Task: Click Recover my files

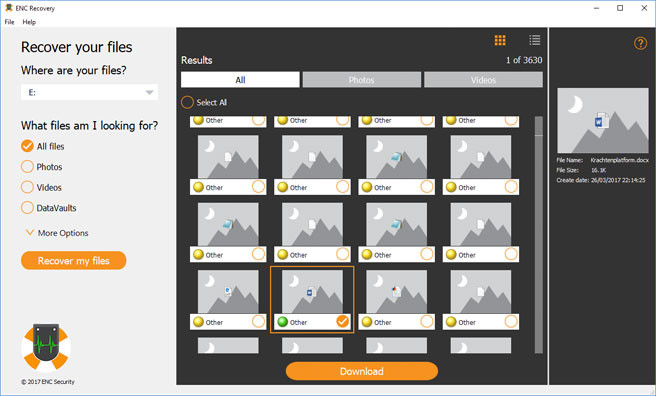Action: pyautogui.click(x=74, y=261)
